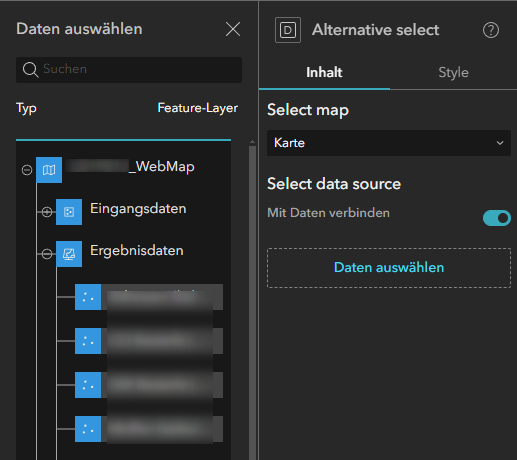The height and width of the screenshot is (460, 517).
Task: Click the Suchen search field
Action: coord(129,70)
